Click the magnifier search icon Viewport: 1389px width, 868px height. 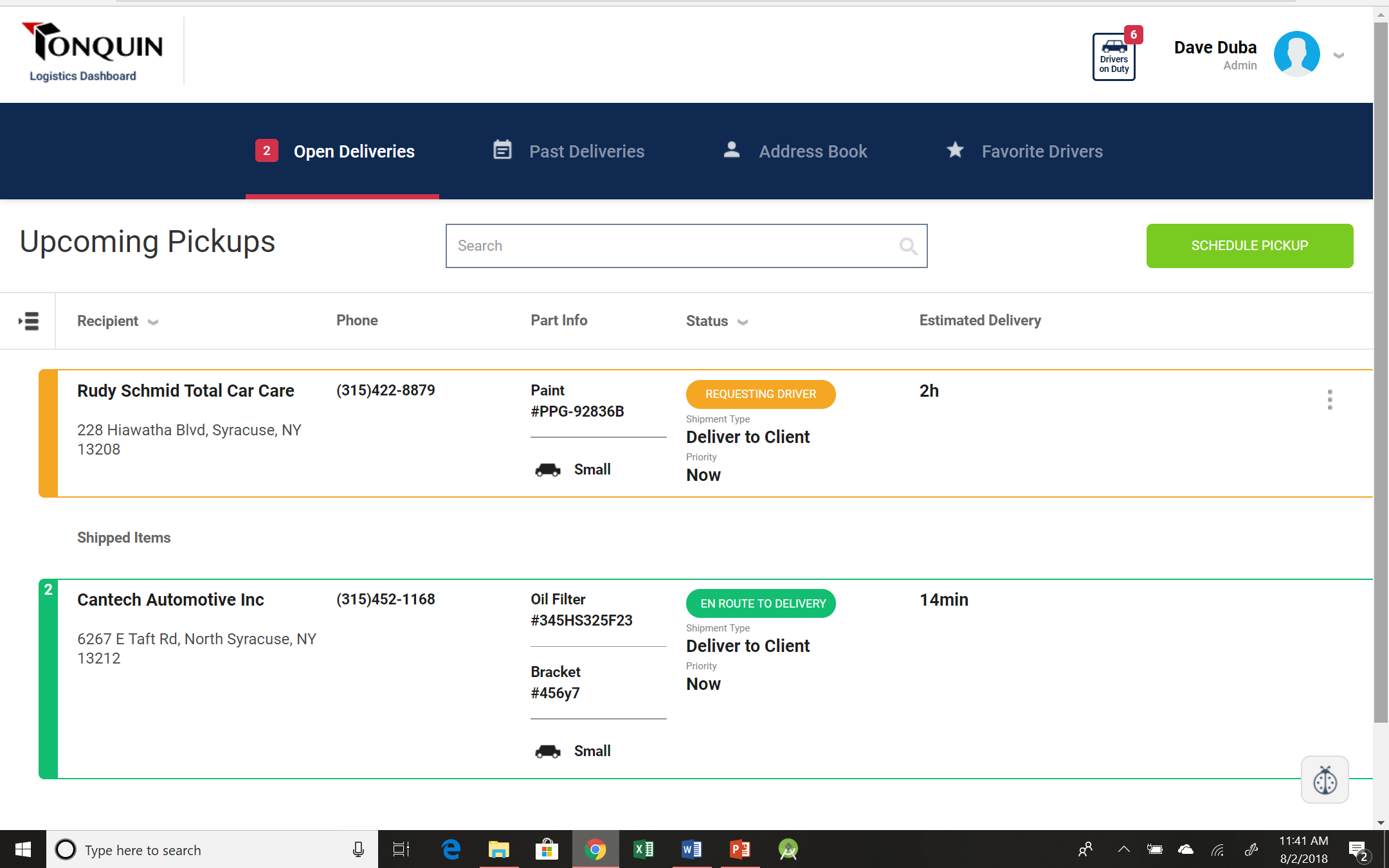pyautogui.click(x=907, y=246)
